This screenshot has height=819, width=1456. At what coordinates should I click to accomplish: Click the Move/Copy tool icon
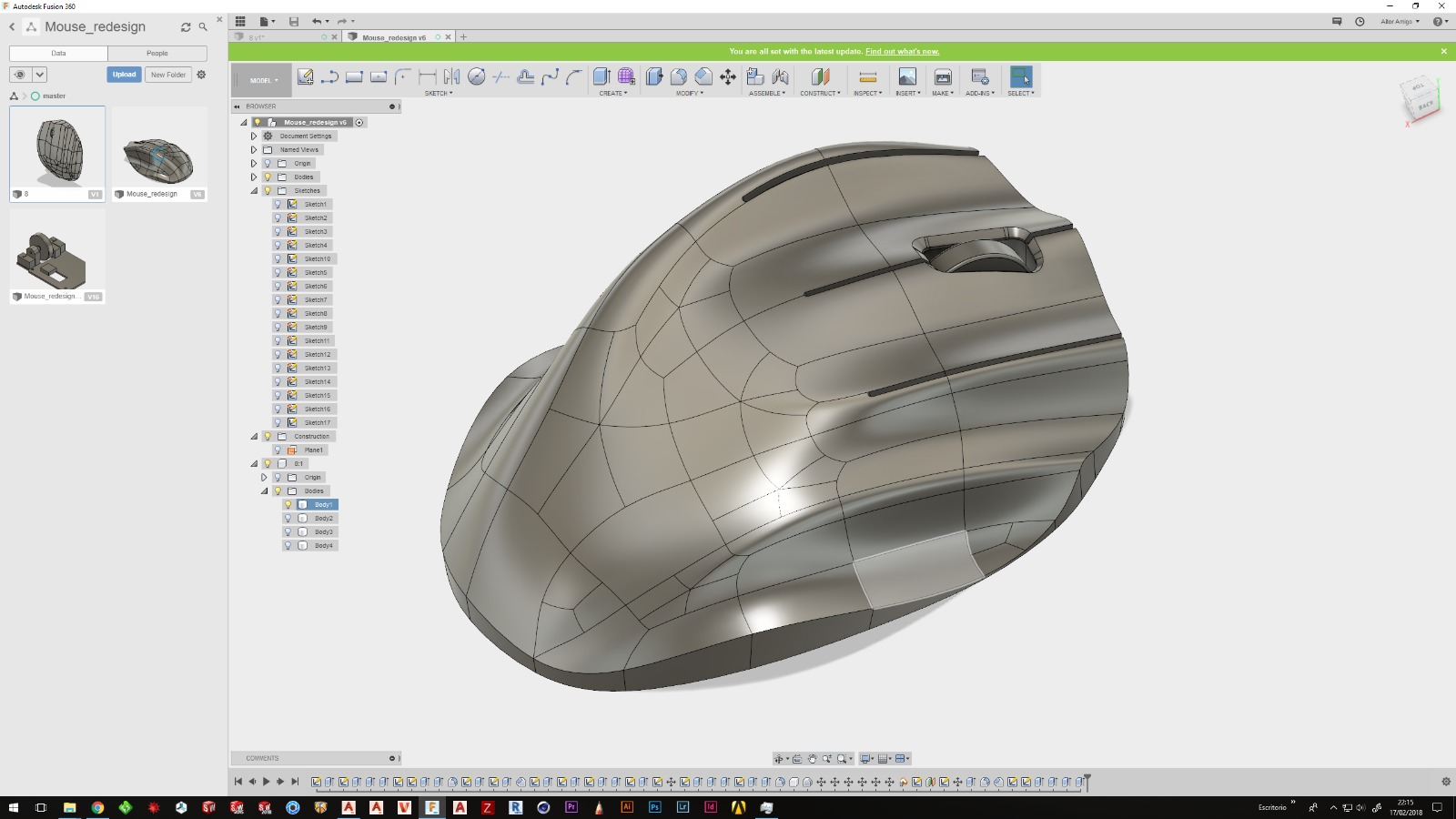pos(728,77)
